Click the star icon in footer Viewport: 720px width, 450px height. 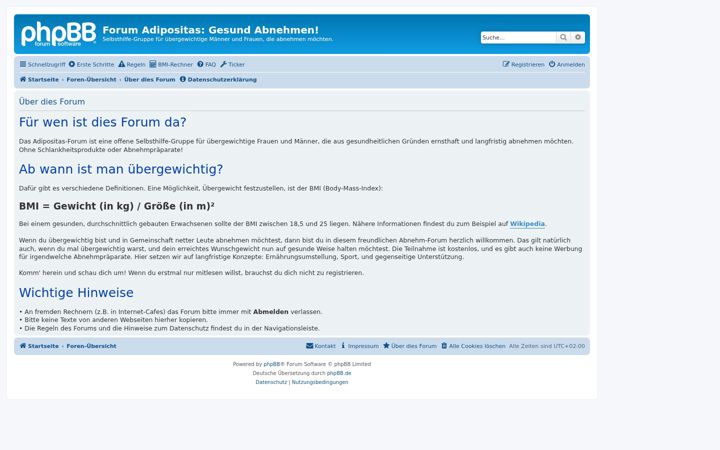pyautogui.click(x=387, y=346)
